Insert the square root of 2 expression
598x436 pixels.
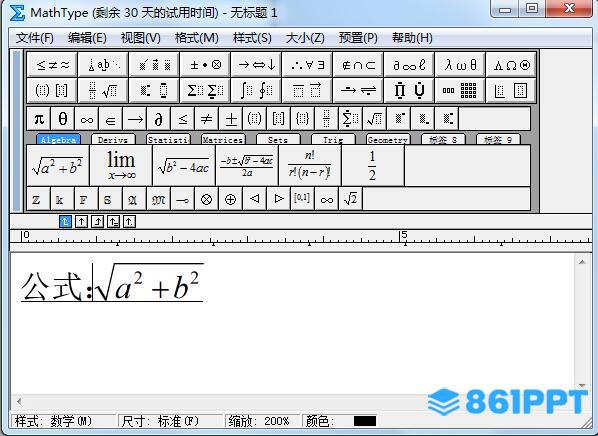click(x=350, y=199)
